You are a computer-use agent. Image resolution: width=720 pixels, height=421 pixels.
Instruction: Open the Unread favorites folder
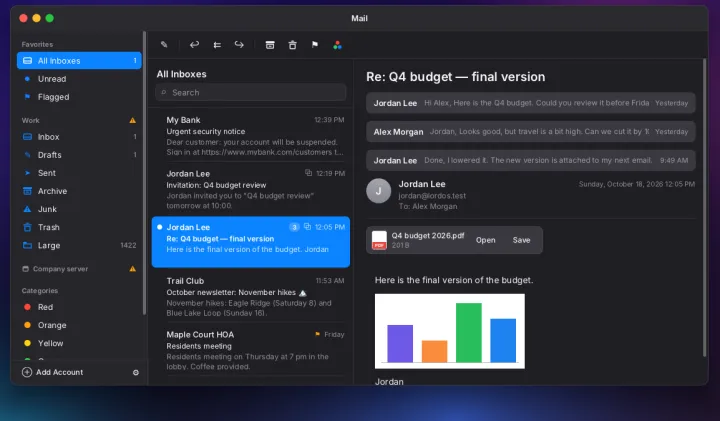tap(79, 79)
